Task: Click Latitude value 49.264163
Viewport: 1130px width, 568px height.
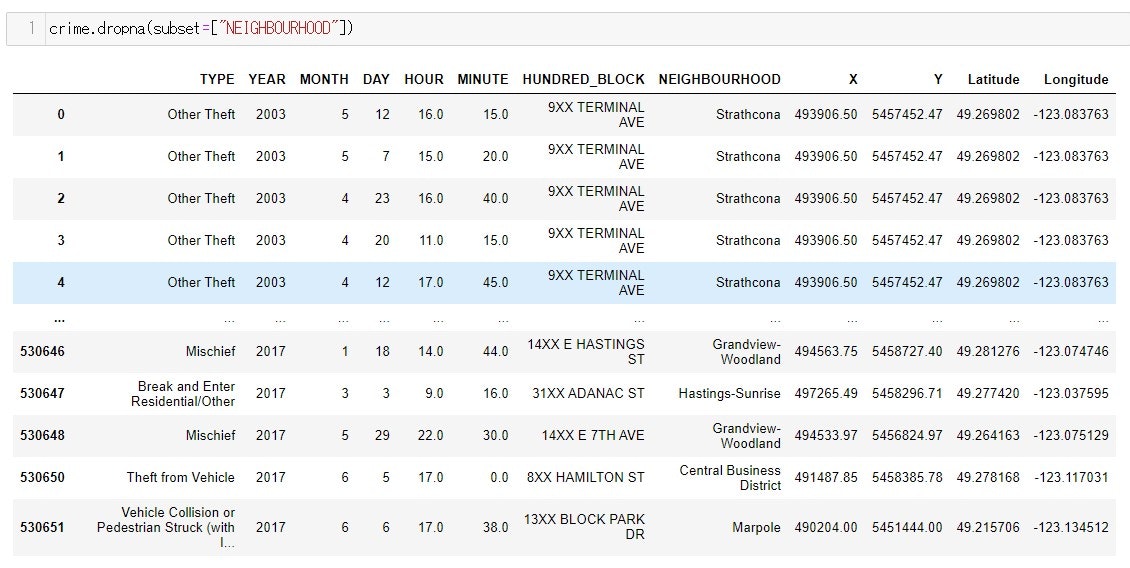Action: [x=988, y=435]
